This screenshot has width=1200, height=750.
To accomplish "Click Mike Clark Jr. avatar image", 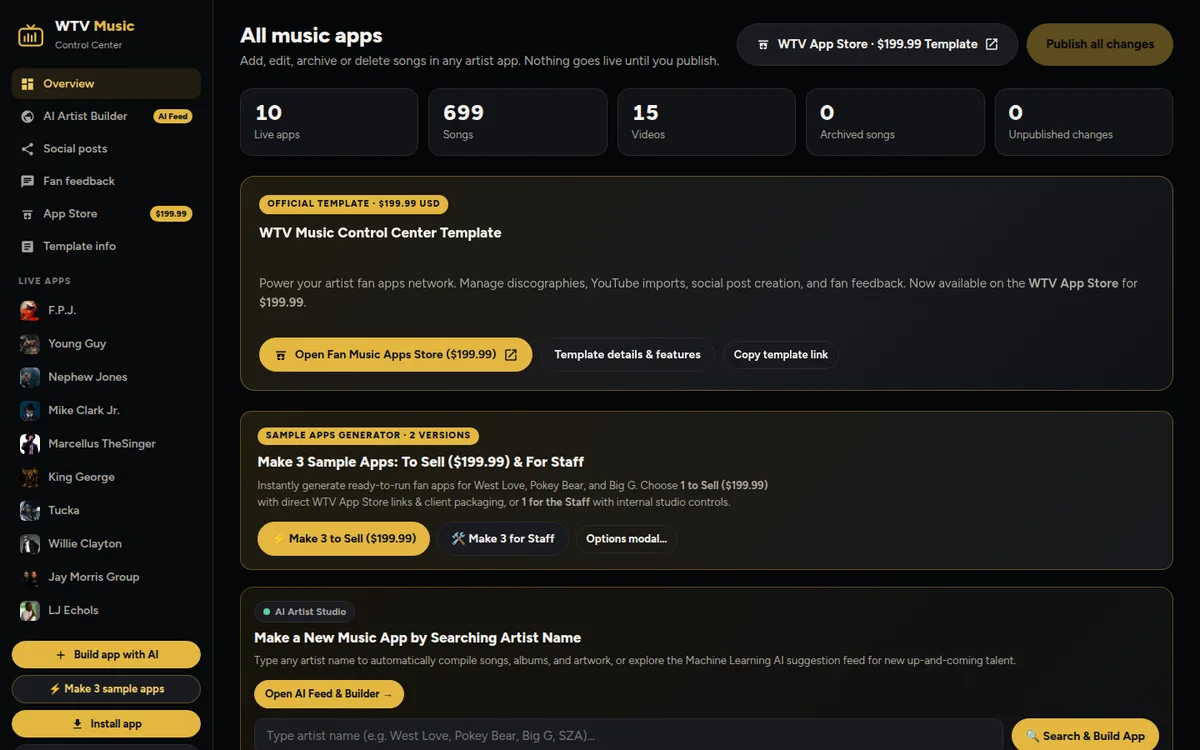I will point(30,411).
